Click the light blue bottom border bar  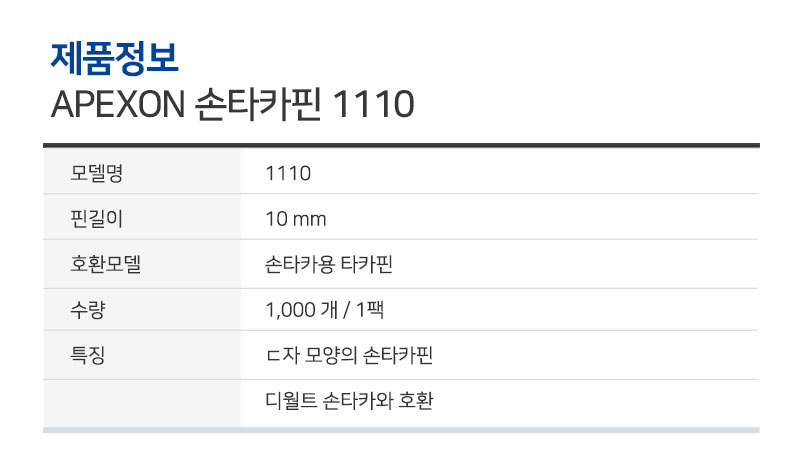click(x=401, y=430)
